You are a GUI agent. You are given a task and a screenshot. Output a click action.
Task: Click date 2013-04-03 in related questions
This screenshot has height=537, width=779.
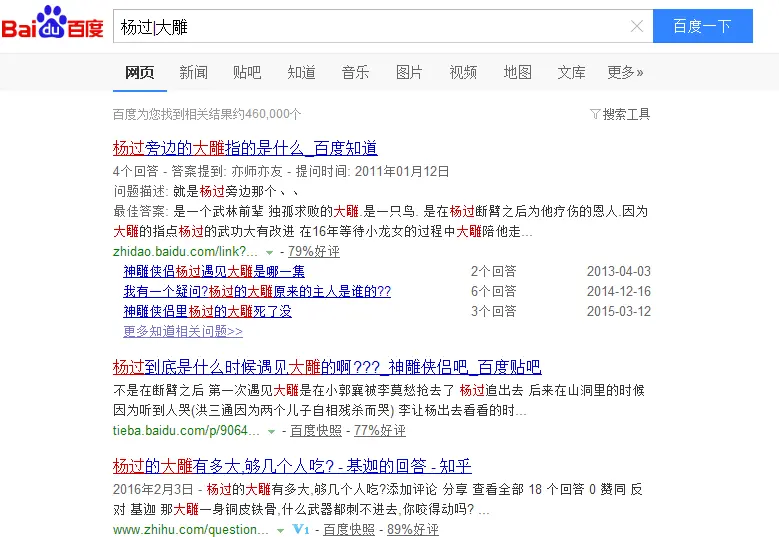pos(619,271)
